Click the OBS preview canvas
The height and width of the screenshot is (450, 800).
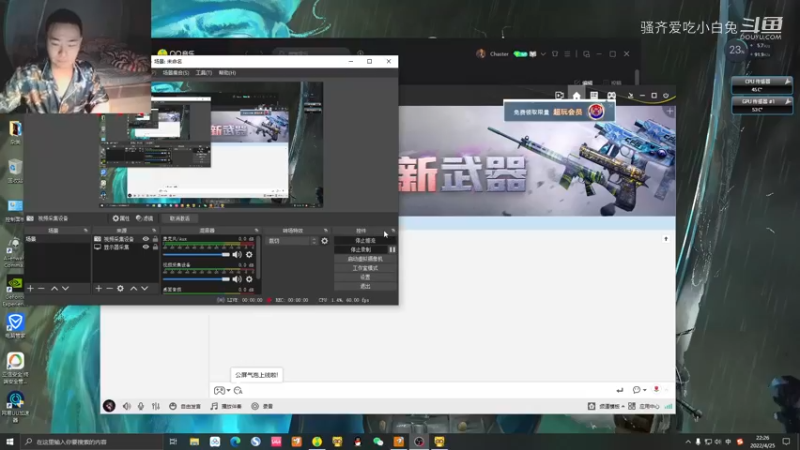pos(211,144)
